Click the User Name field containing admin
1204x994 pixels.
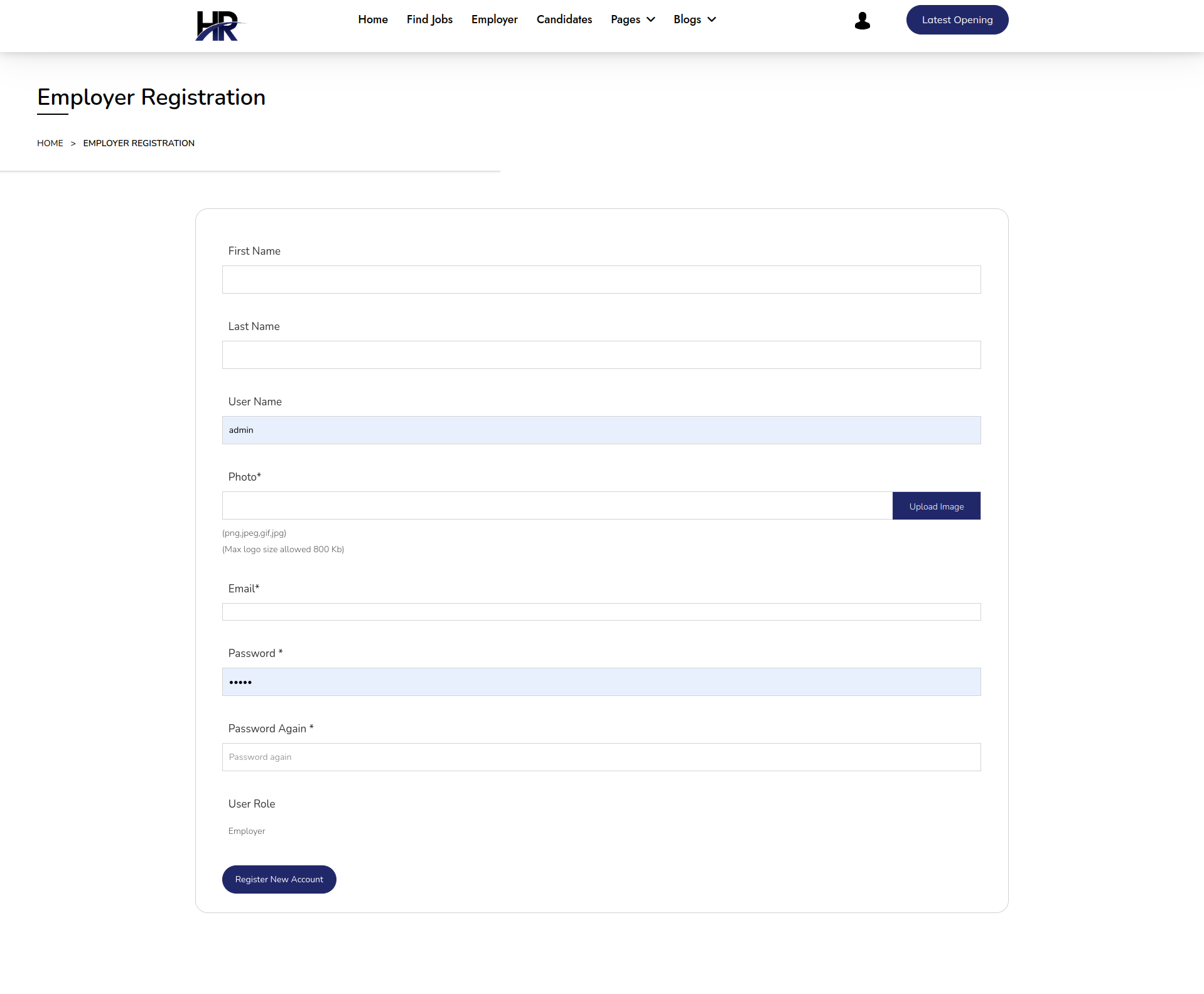click(601, 430)
